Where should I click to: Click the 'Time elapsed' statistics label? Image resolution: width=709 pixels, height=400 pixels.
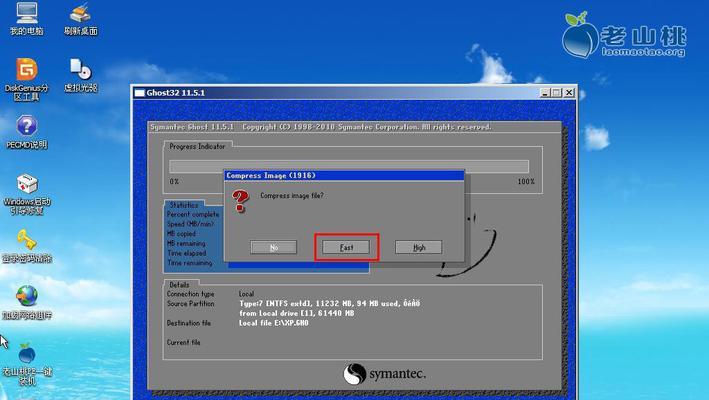click(187, 253)
